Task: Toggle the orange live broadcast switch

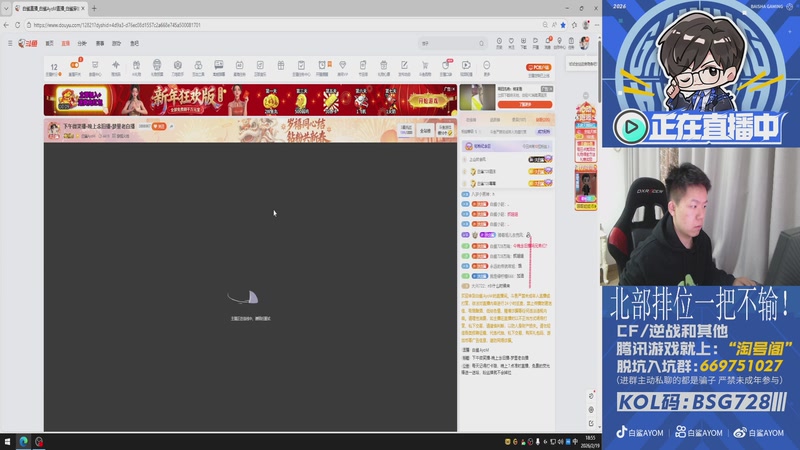Action: tap(74, 65)
